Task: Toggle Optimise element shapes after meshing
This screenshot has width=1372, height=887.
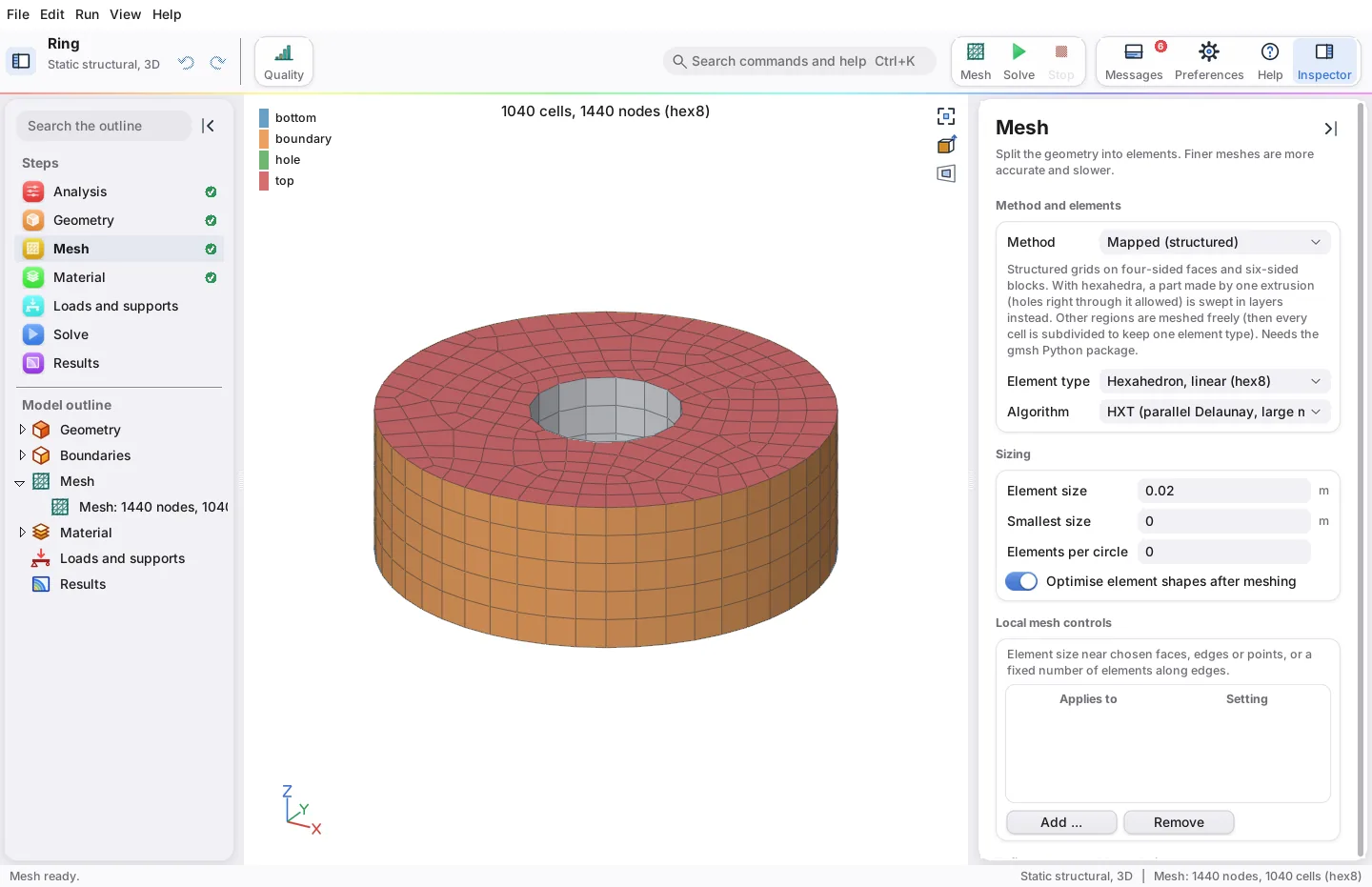Action: [x=1021, y=581]
